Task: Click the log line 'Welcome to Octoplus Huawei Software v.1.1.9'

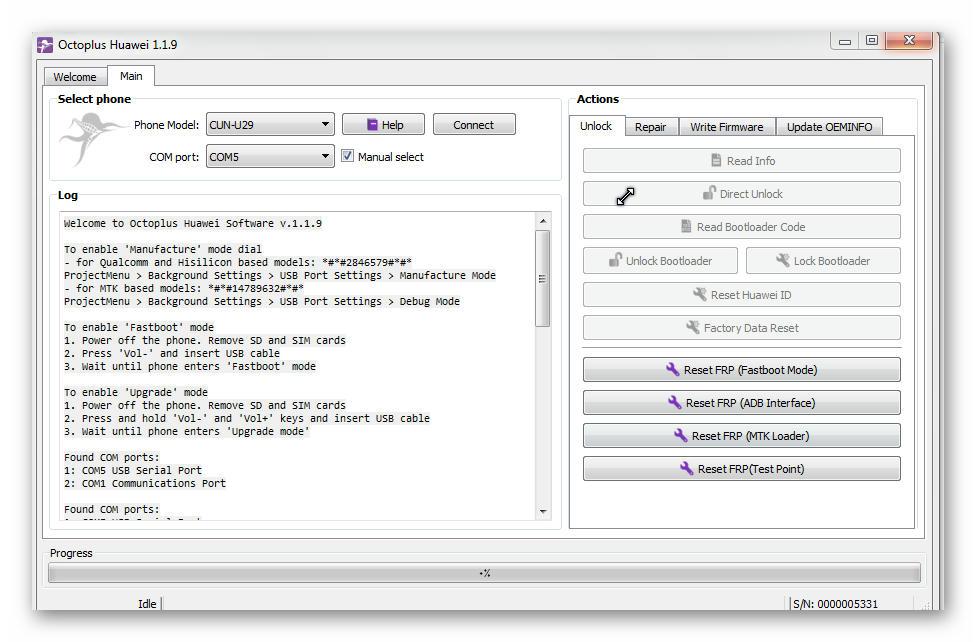Action: [193, 223]
